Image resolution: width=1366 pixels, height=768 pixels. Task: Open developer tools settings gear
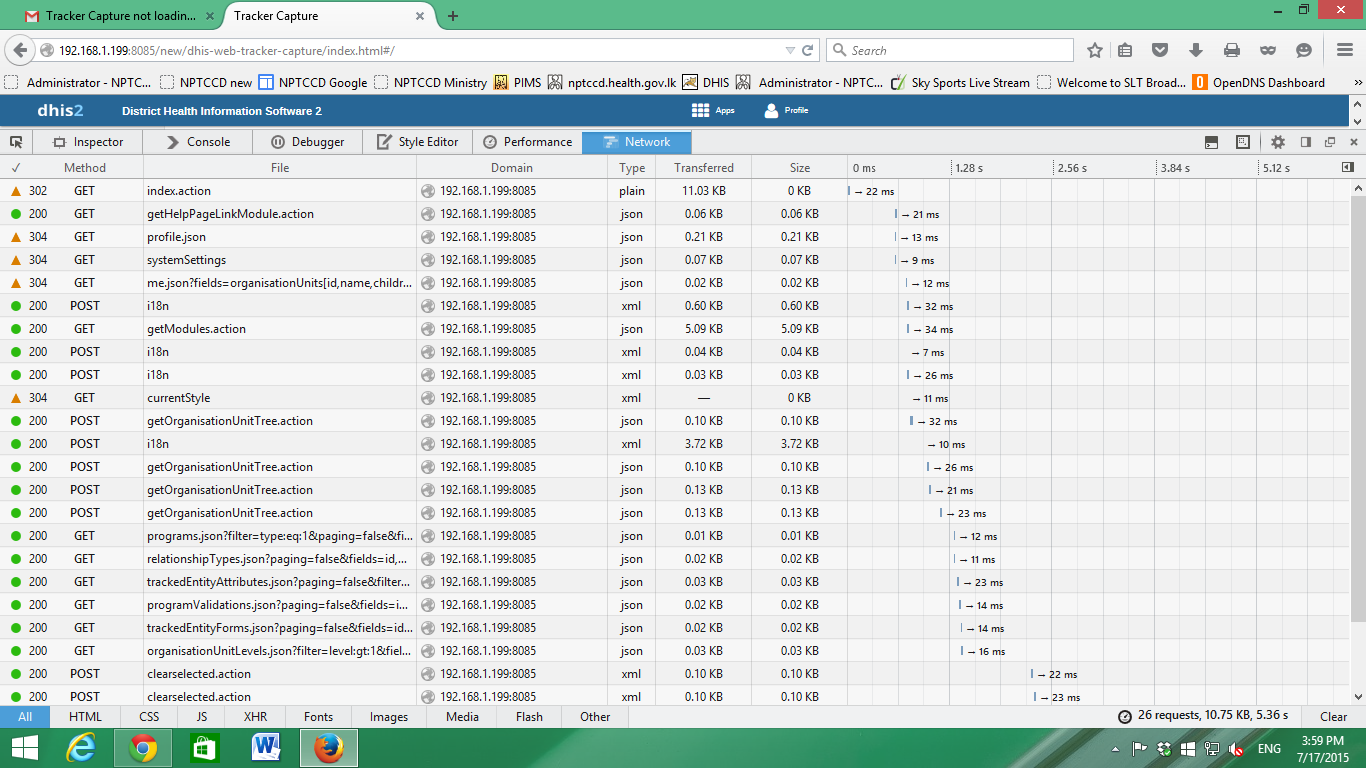click(1278, 142)
